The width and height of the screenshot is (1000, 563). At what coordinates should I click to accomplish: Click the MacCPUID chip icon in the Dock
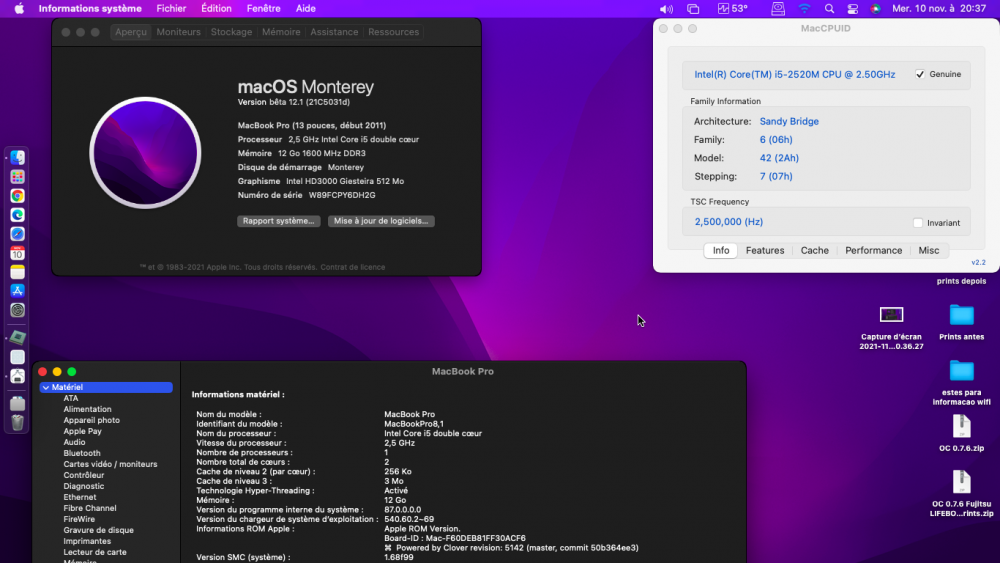[17, 337]
